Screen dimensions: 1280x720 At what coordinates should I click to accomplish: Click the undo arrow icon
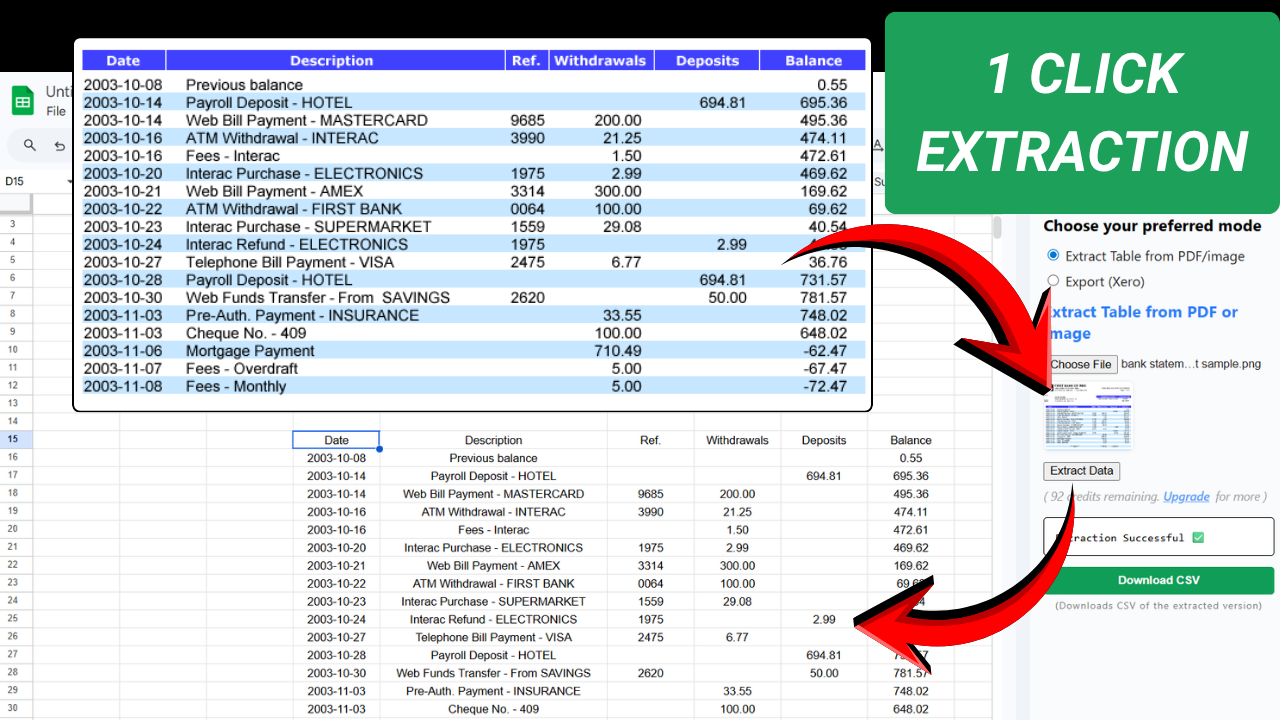60,146
